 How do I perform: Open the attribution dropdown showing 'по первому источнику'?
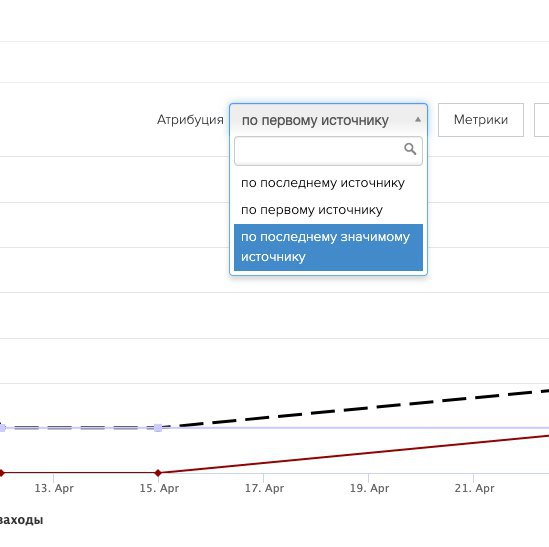pyautogui.click(x=328, y=120)
